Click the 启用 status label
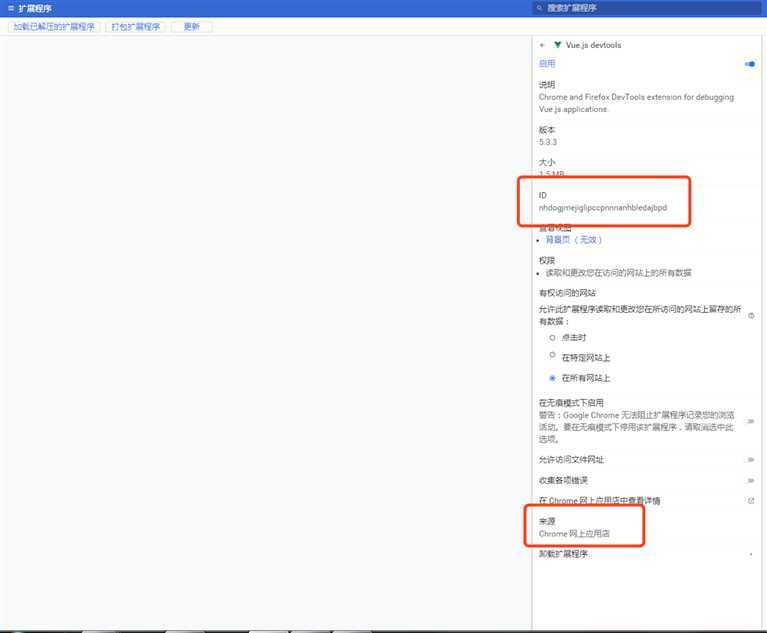The width and height of the screenshot is (767, 633). coord(547,64)
